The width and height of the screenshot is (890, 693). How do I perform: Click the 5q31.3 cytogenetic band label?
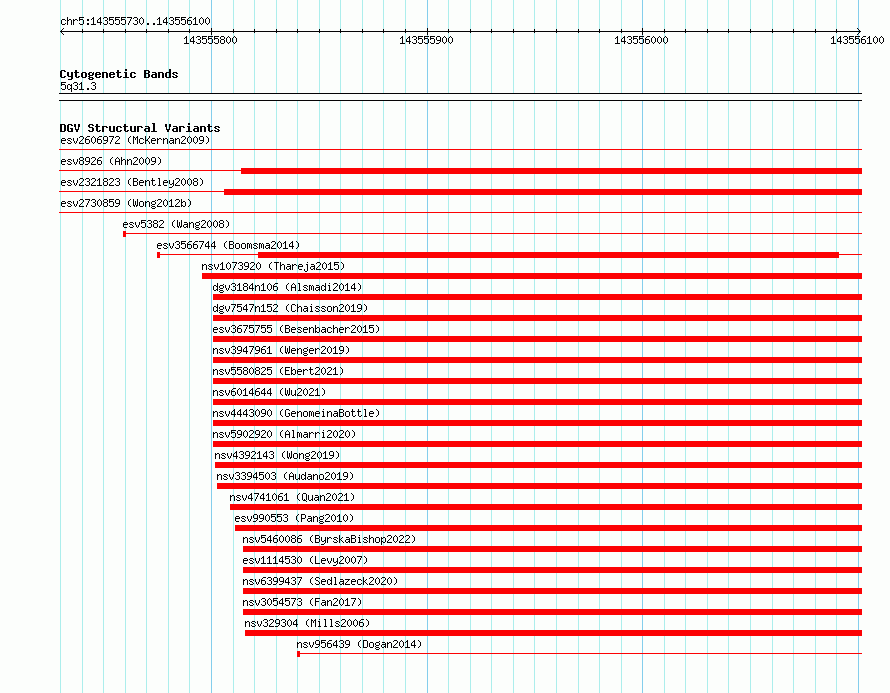(x=78, y=86)
